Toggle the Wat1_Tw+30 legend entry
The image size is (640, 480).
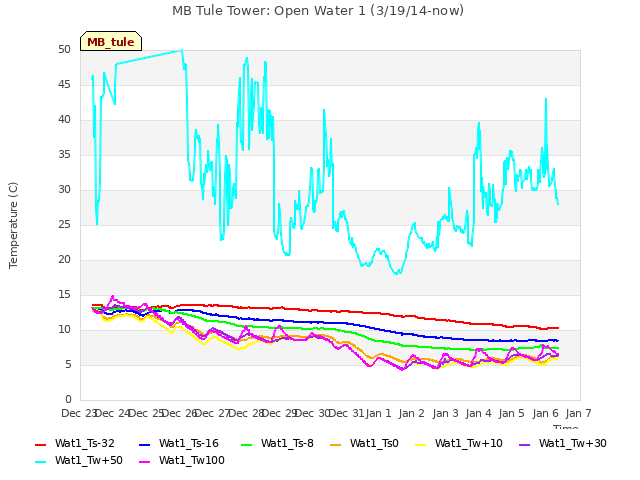562,443
